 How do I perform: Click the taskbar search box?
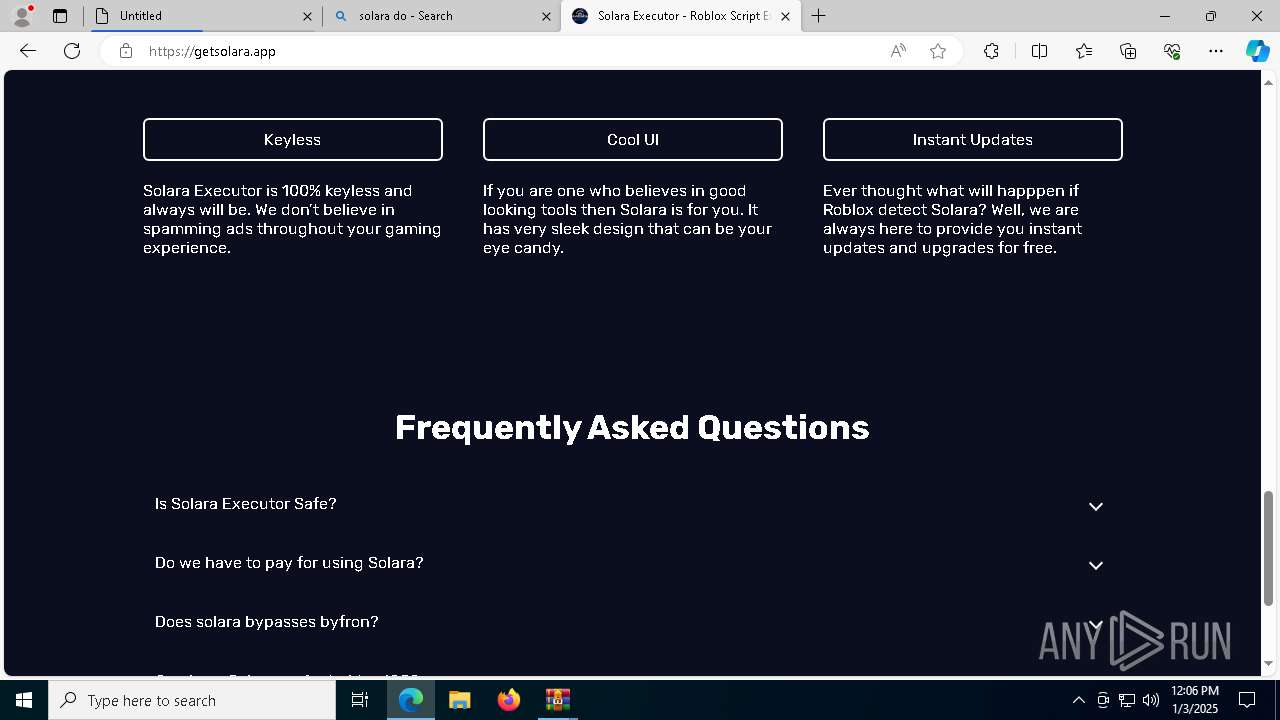[192, 700]
